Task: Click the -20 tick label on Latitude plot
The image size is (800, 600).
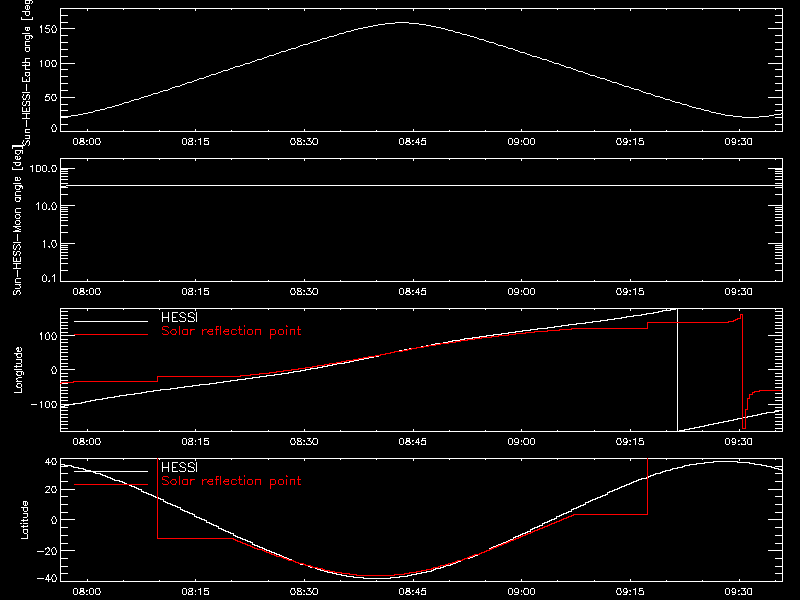Action: pyautogui.click(x=47, y=551)
